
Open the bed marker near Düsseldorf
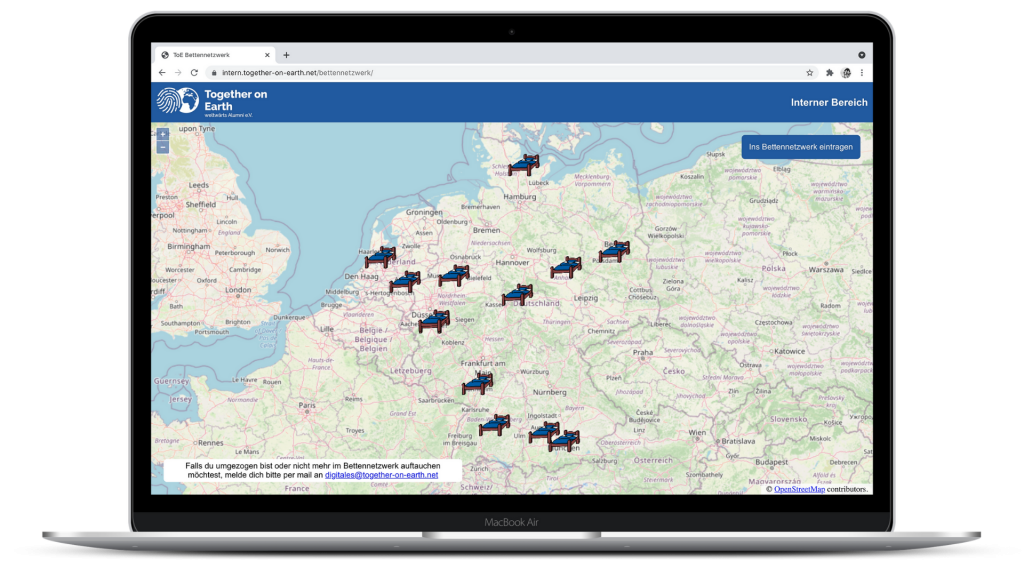(x=434, y=322)
